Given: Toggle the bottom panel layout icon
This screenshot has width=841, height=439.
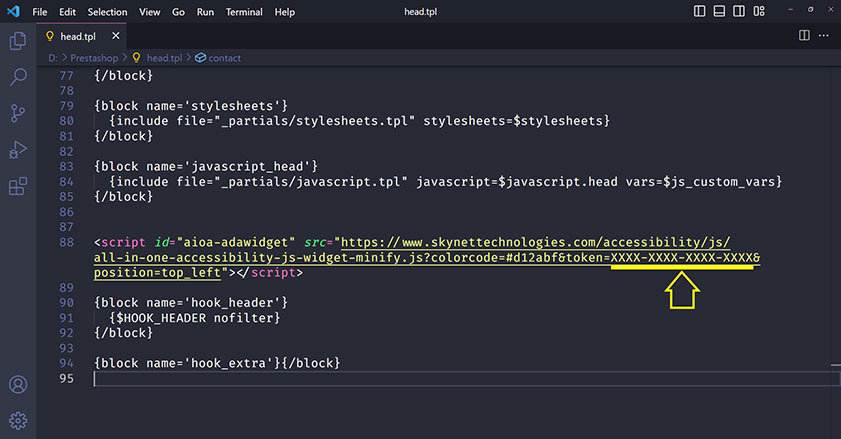Looking at the screenshot, I should click(x=719, y=11).
